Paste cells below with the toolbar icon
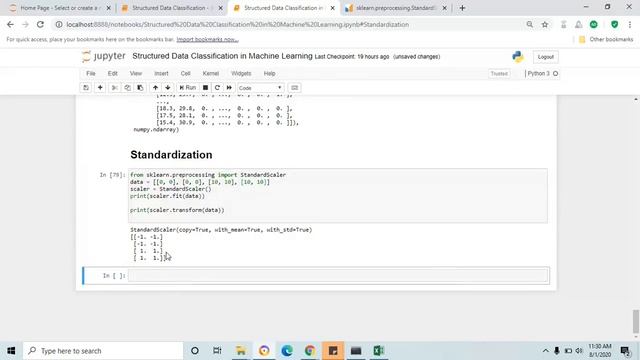 coord(140,88)
